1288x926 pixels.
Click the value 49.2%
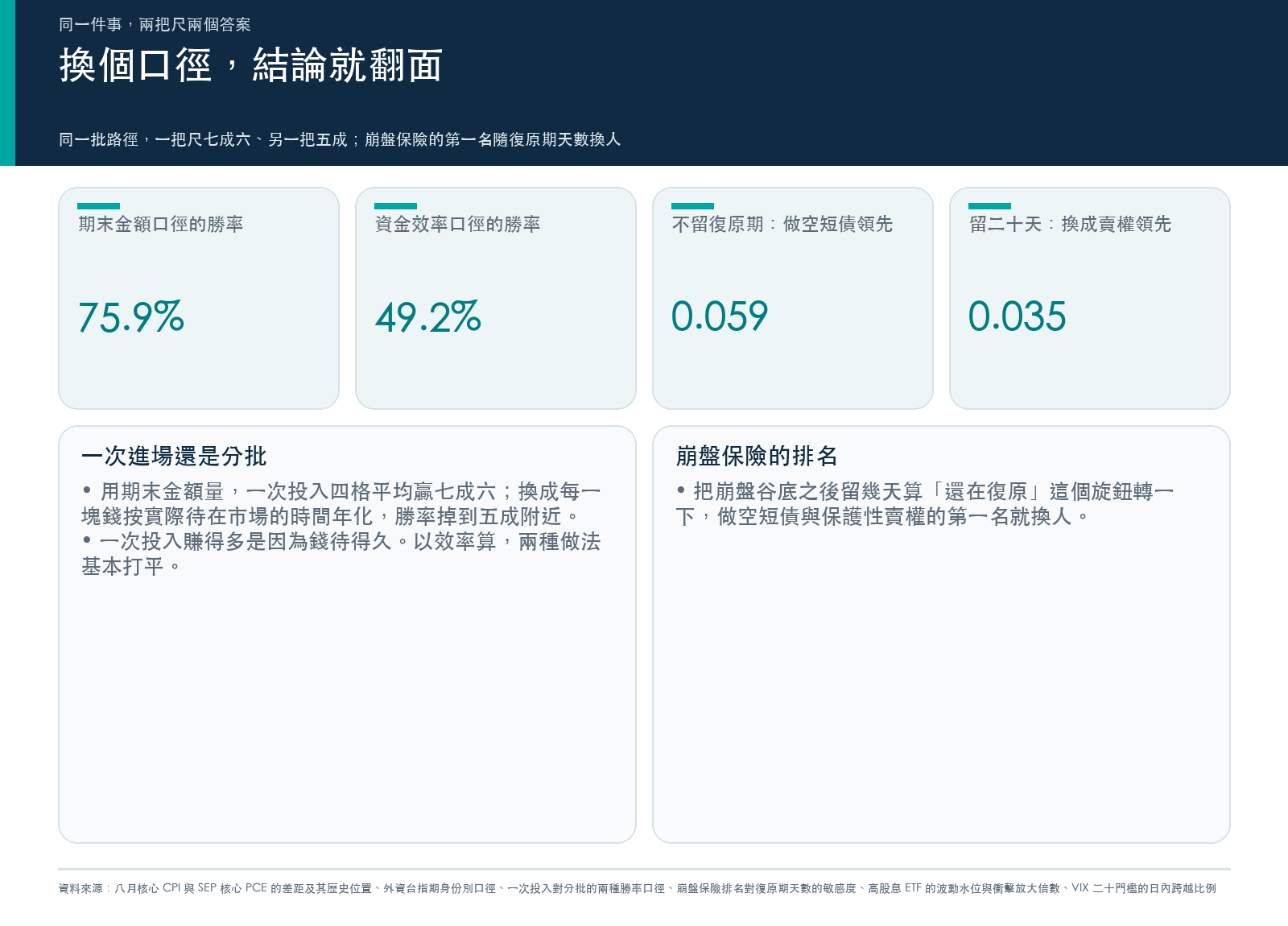pos(428,316)
